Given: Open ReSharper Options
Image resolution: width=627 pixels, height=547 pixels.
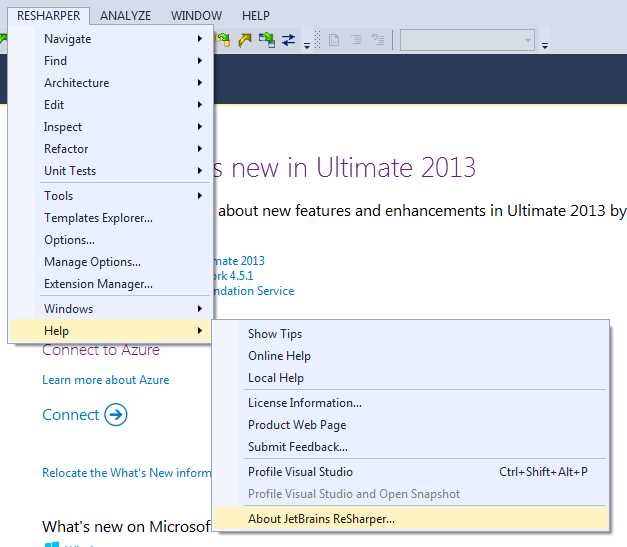Looking at the screenshot, I should coord(110,240).
